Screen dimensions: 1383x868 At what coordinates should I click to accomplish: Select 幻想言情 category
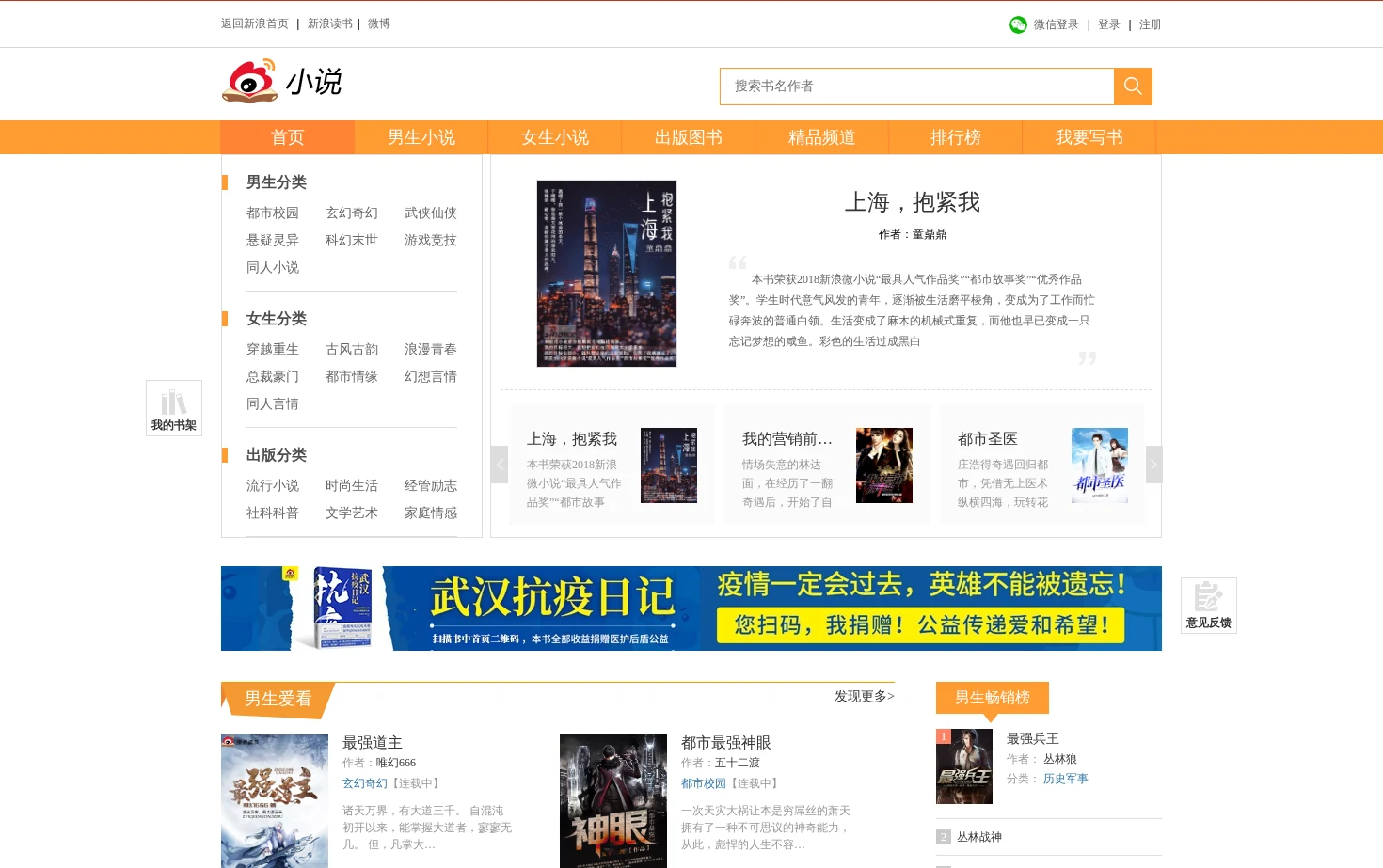(431, 377)
